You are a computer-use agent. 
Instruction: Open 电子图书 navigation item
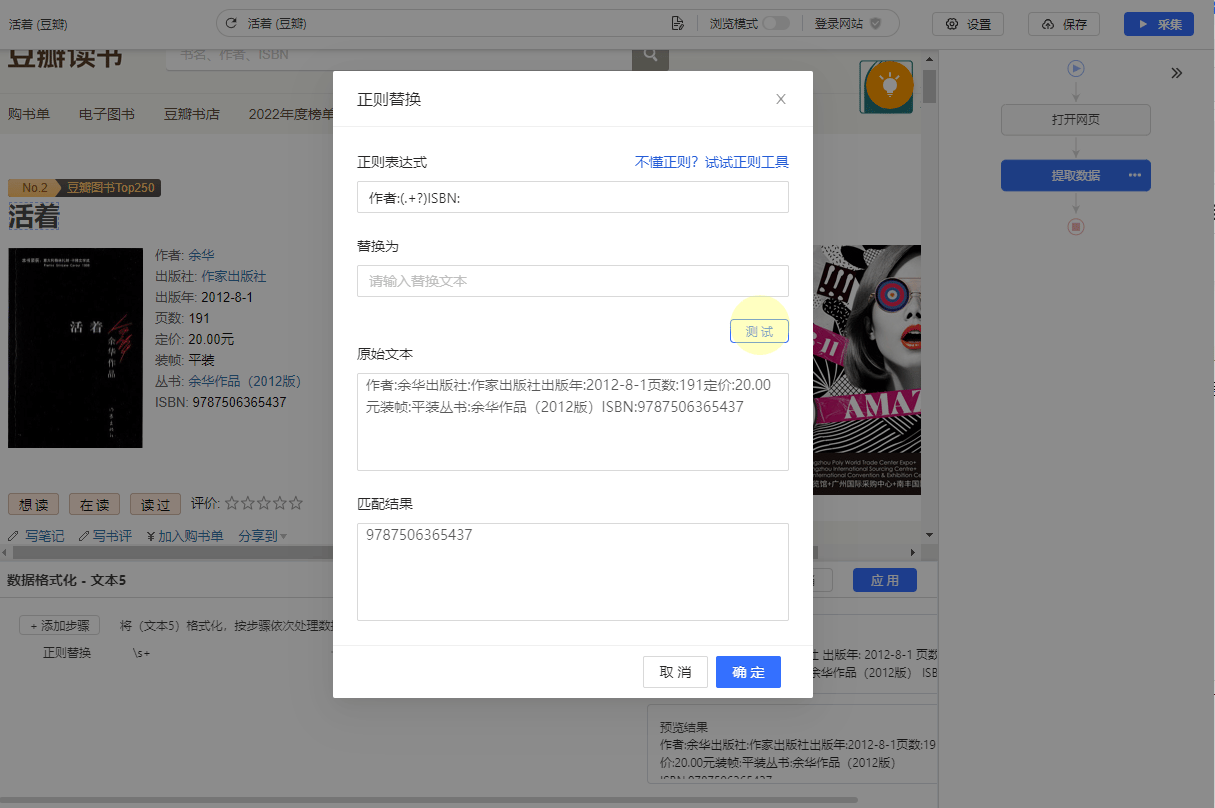click(107, 114)
